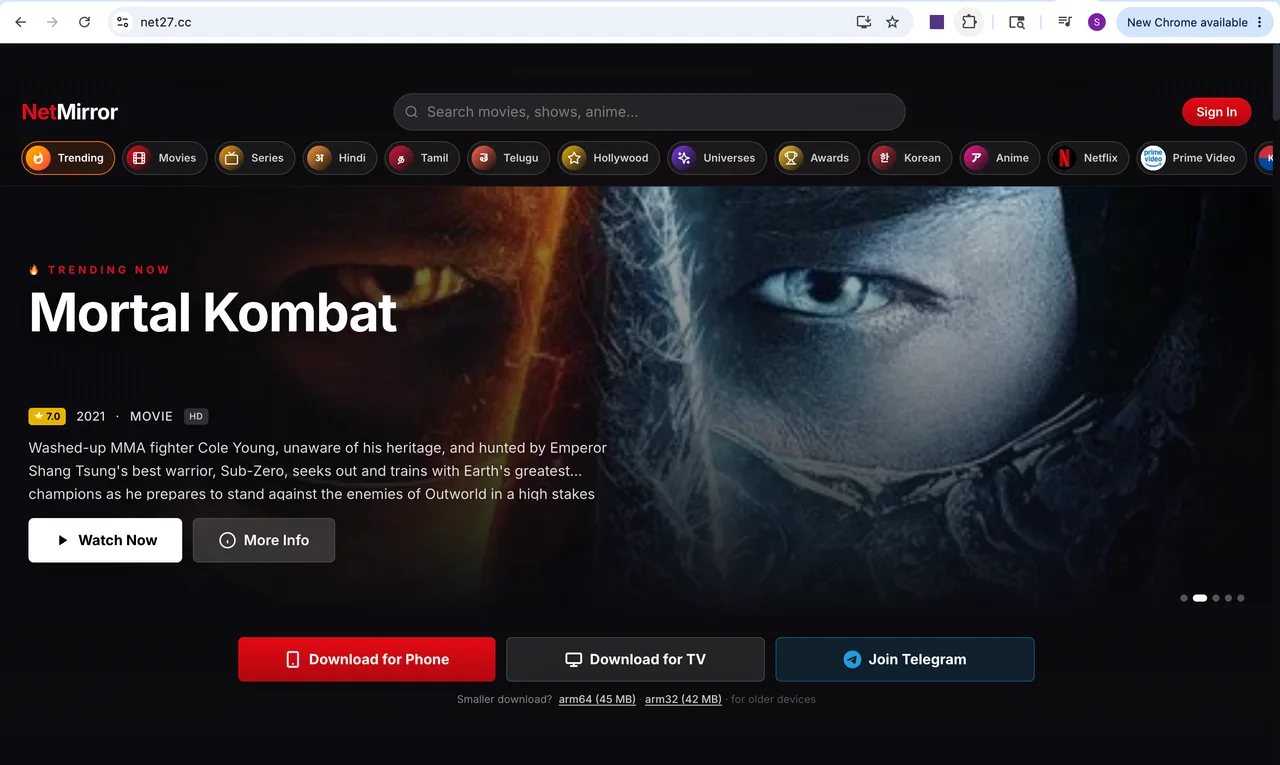Switch to the Movies category
Image resolution: width=1280 pixels, height=765 pixels.
pyautogui.click(x=165, y=158)
